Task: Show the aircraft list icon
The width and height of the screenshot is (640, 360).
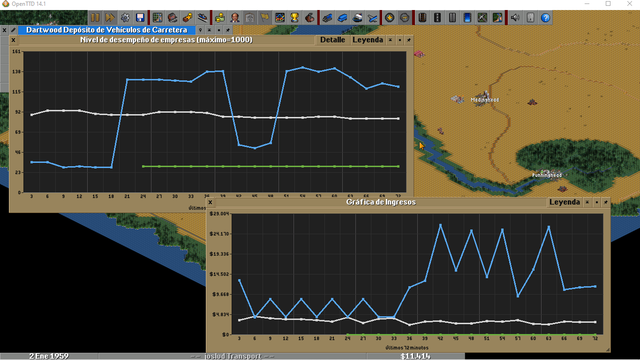Action: tap(372, 18)
